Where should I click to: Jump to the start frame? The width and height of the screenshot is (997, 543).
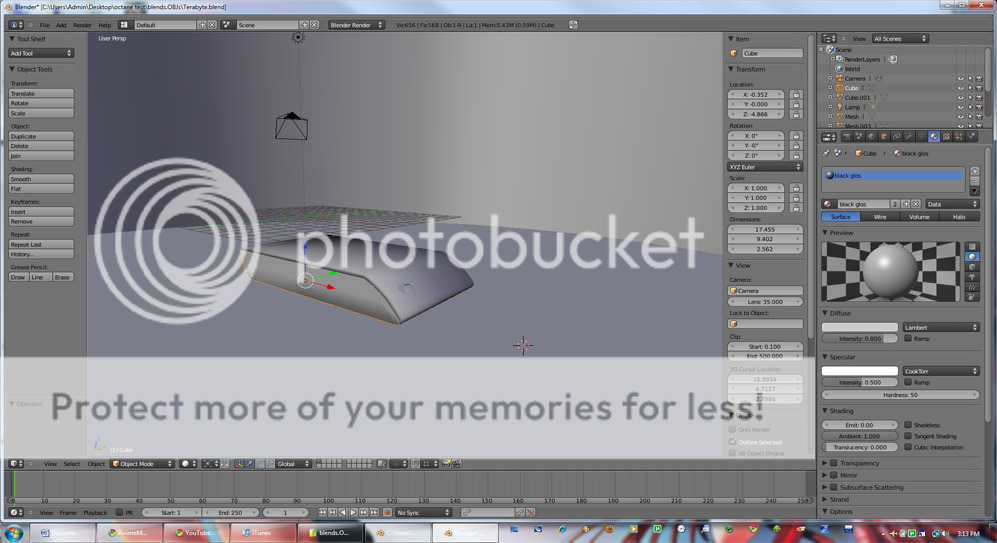(x=322, y=512)
